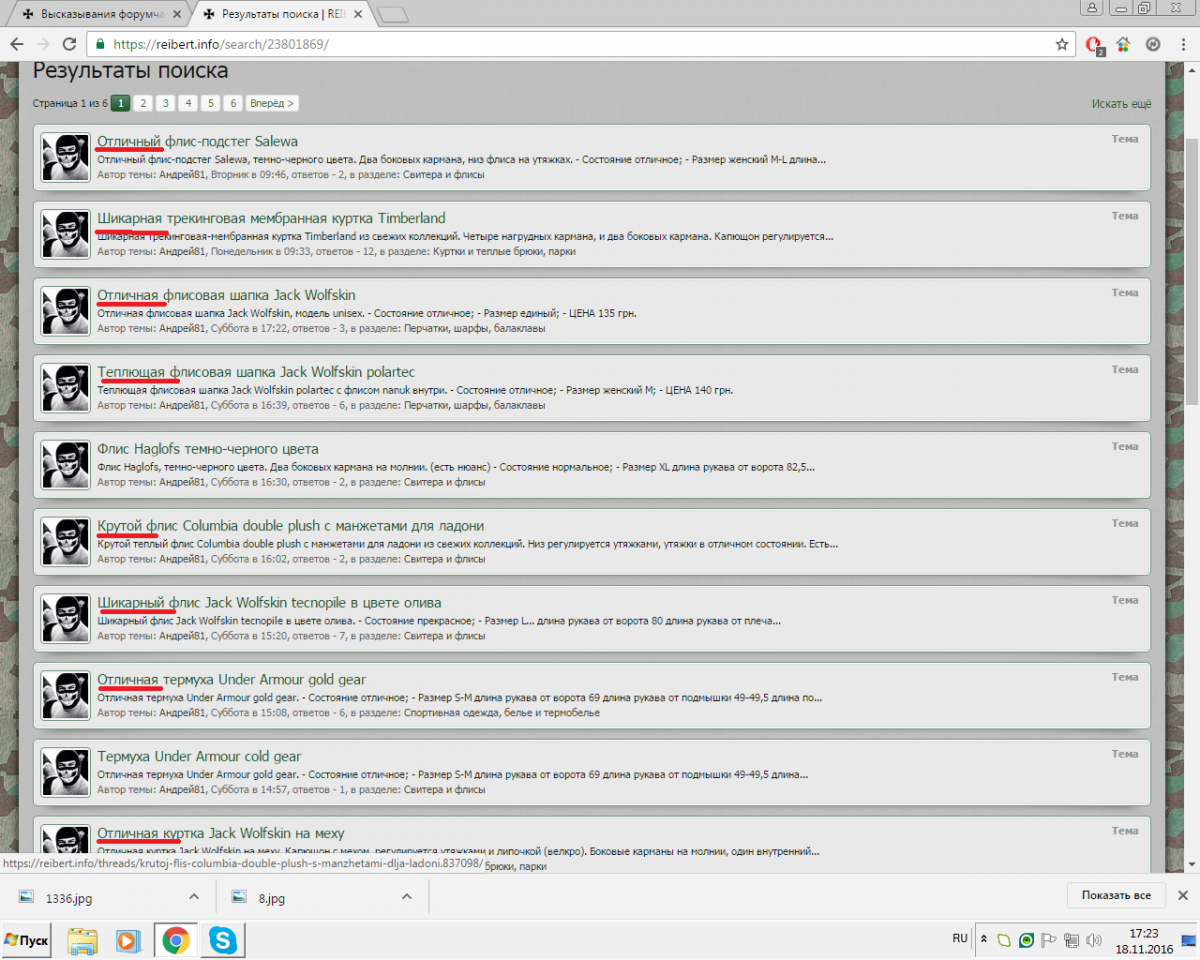Open the Chrome three-dot menu
This screenshot has width=1200, height=960.
coord(1181,44)
